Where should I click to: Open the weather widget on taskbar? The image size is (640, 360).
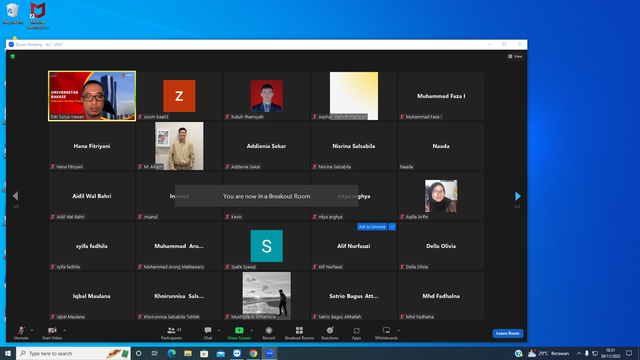click(x=548, y=353)
